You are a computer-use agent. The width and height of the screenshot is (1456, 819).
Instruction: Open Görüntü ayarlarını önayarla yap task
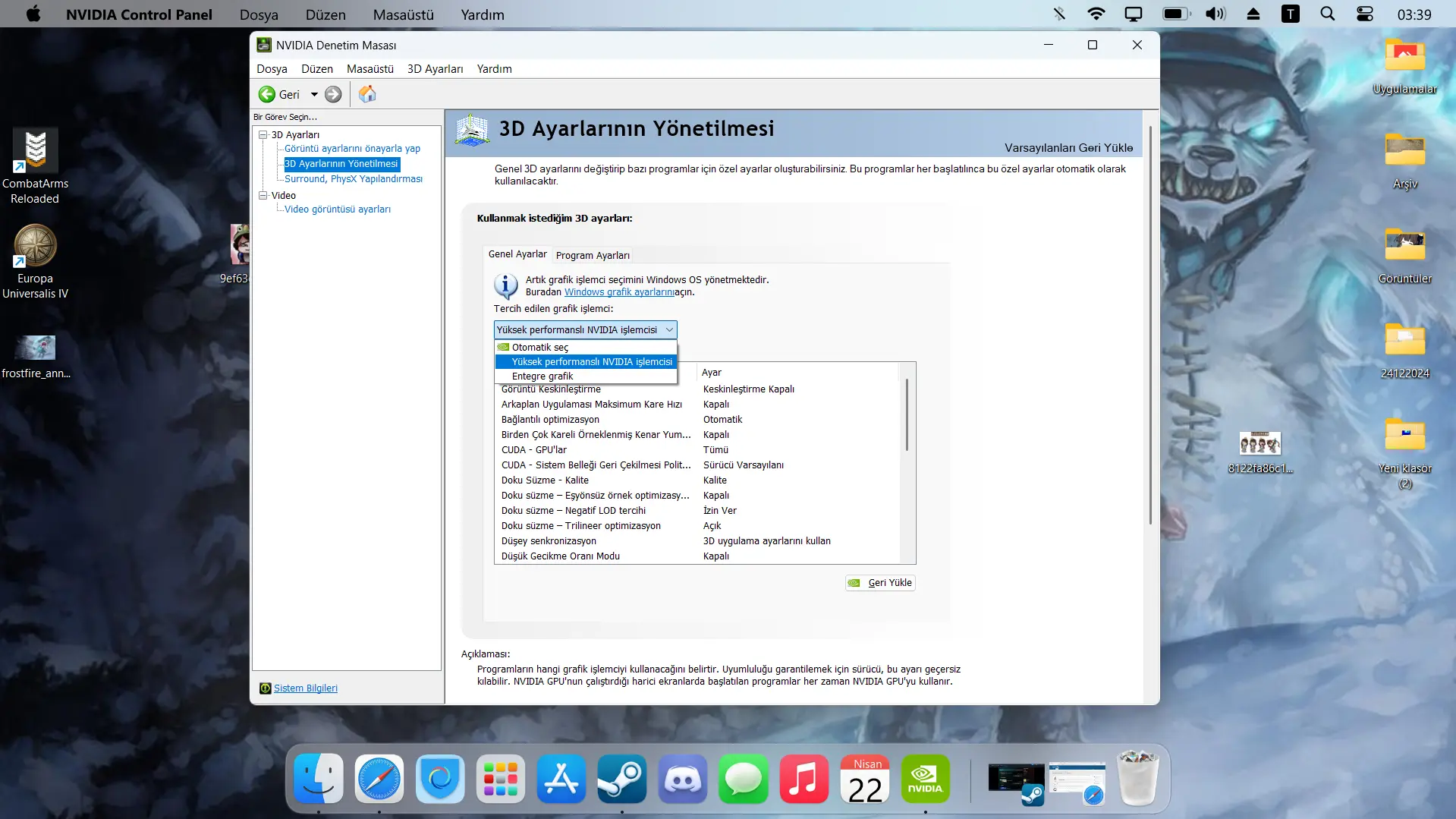coord(352,149)
